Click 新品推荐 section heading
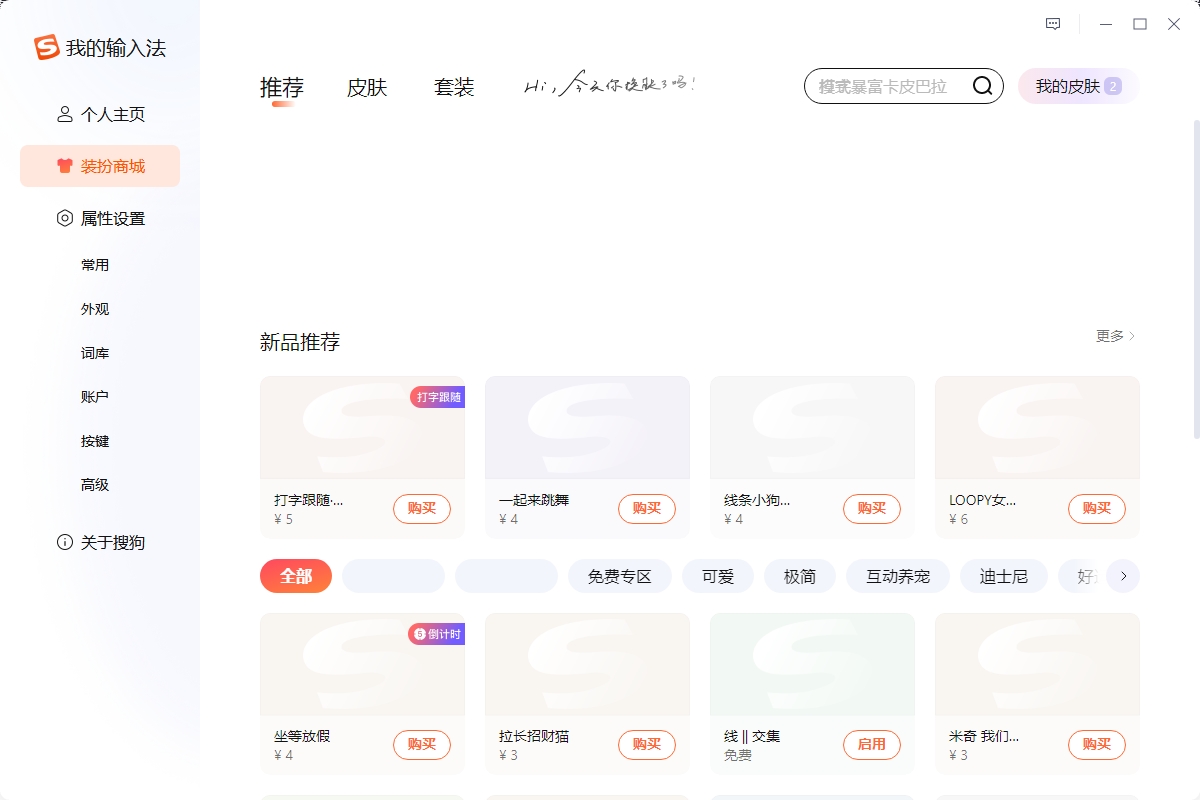 coord(300,342)
